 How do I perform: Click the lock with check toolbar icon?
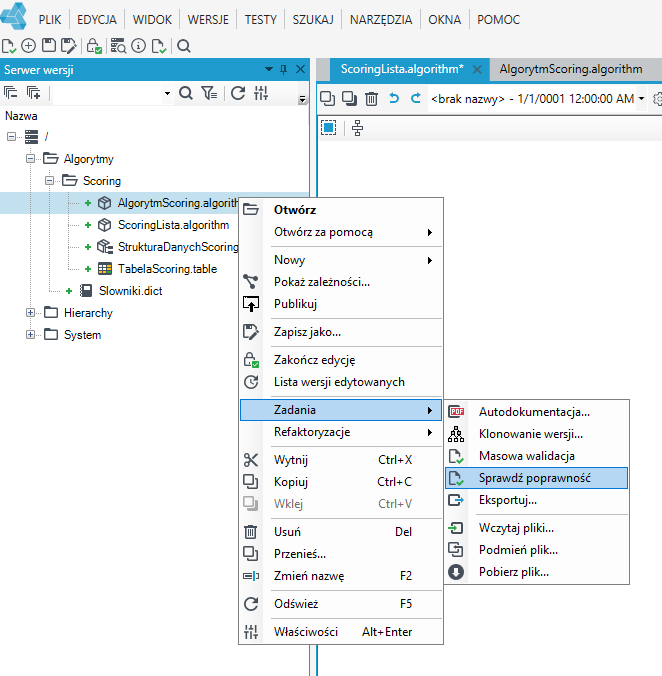94,46
